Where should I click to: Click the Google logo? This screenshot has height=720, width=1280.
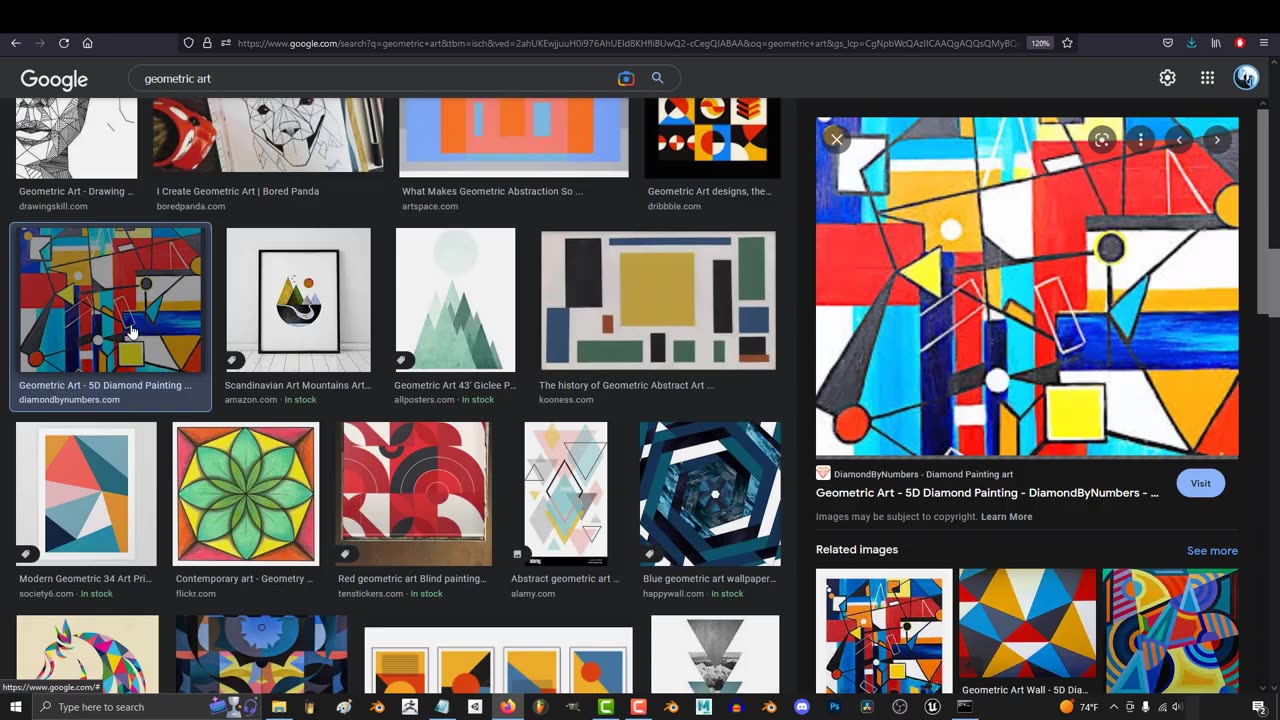[54, 79]
